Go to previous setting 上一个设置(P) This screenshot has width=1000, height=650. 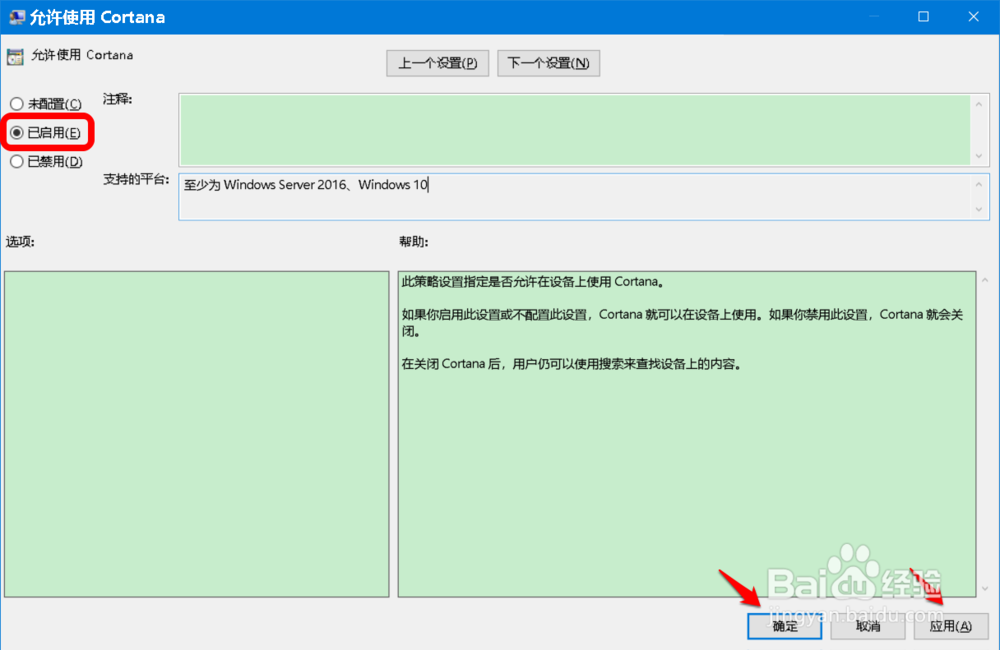click(x=438, y=63)
